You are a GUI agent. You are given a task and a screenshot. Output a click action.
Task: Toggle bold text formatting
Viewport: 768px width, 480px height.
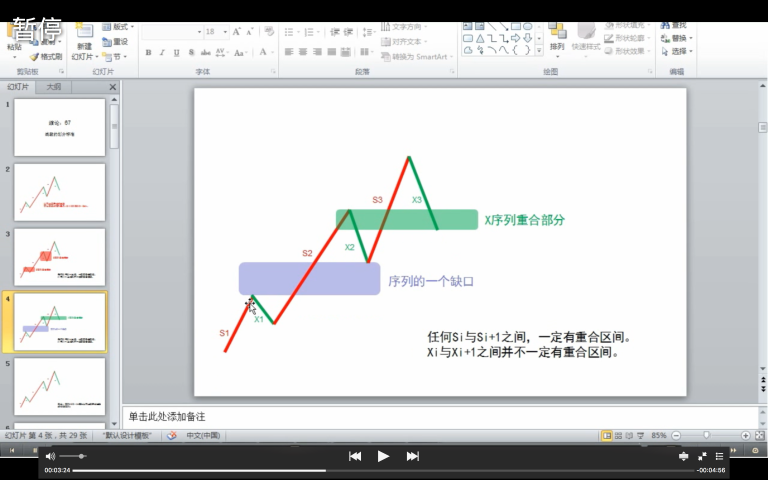point(148,53)
